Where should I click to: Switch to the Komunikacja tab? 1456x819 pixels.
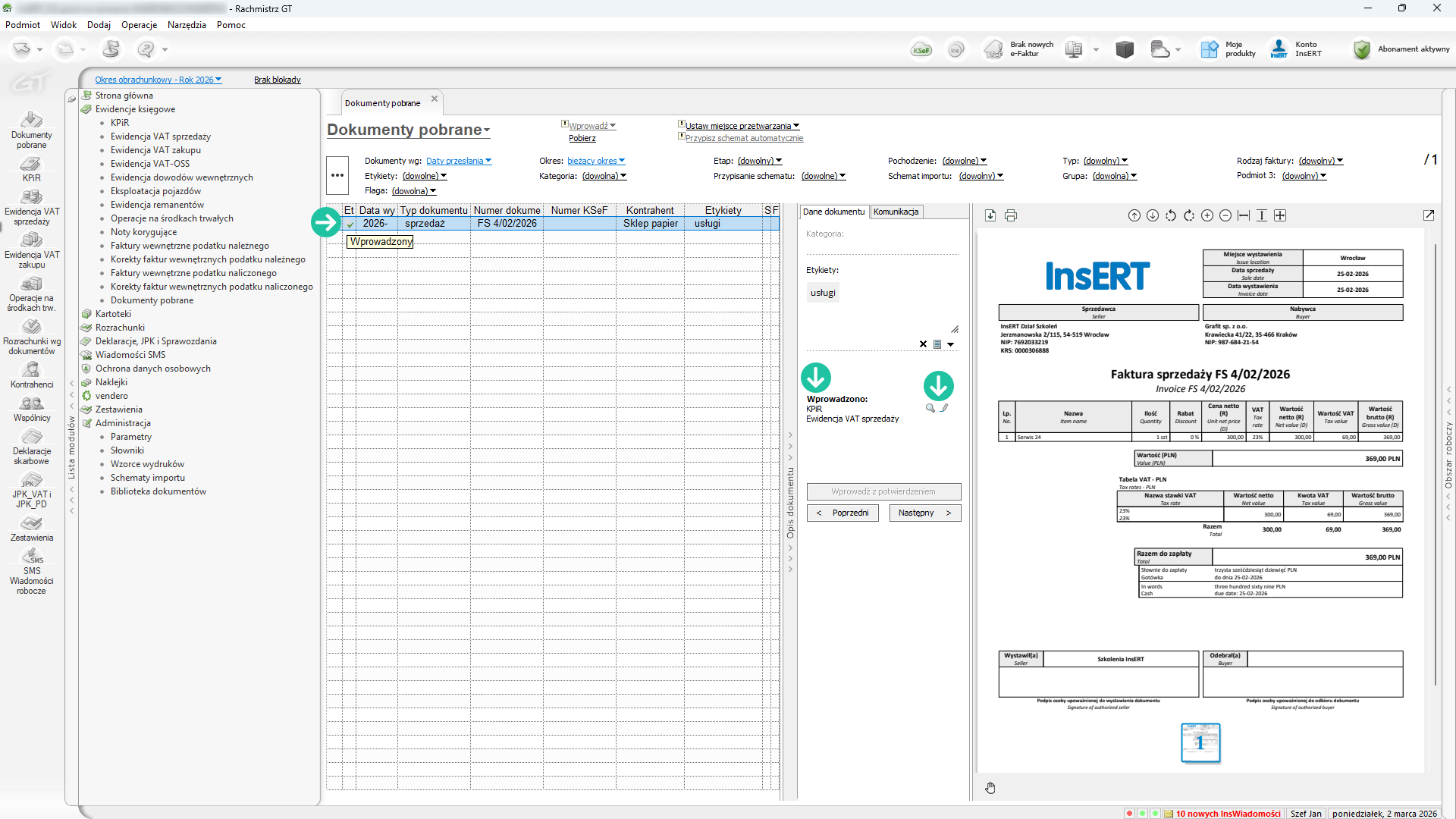tap(896, 212)
